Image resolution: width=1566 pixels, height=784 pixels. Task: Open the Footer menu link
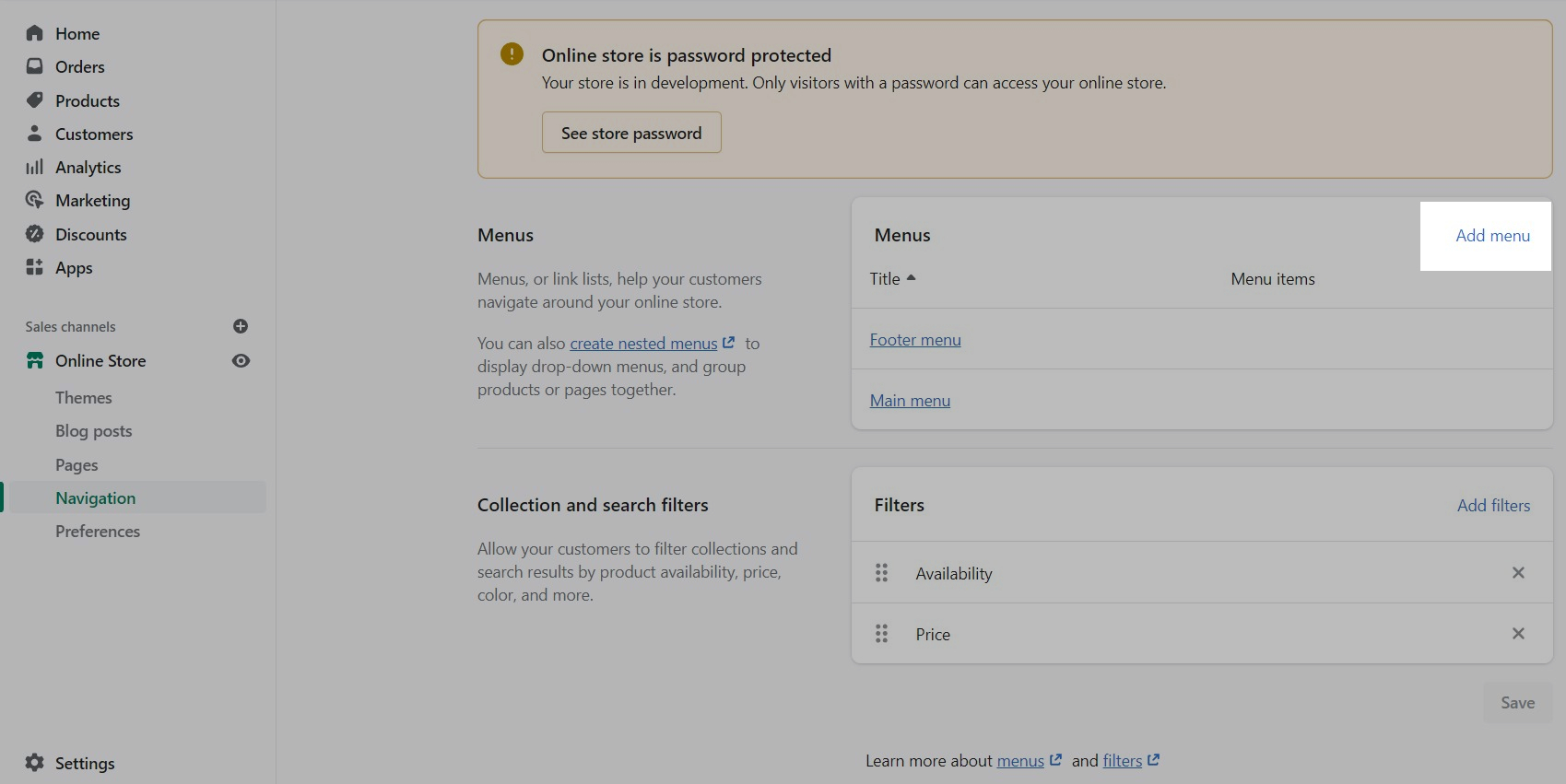915,340
